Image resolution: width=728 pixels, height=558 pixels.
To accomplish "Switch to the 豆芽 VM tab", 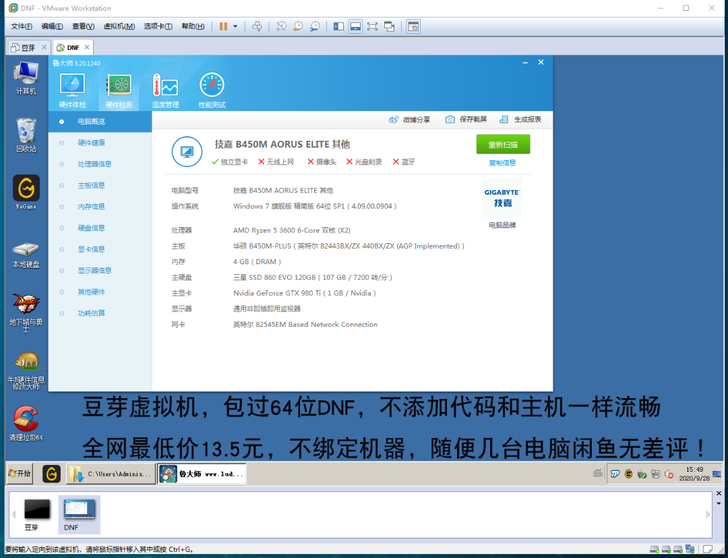I will [x=27, y=47].
